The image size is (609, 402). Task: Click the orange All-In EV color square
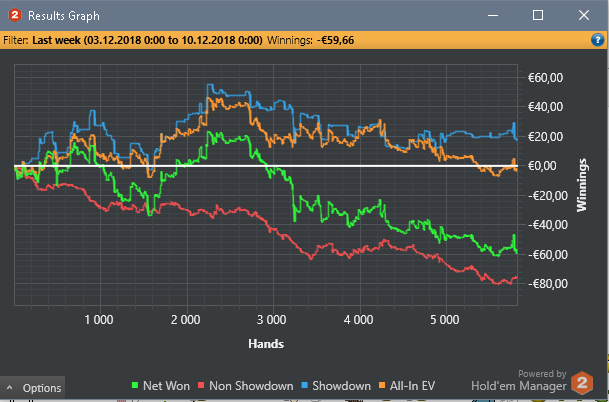click(382, 385)
